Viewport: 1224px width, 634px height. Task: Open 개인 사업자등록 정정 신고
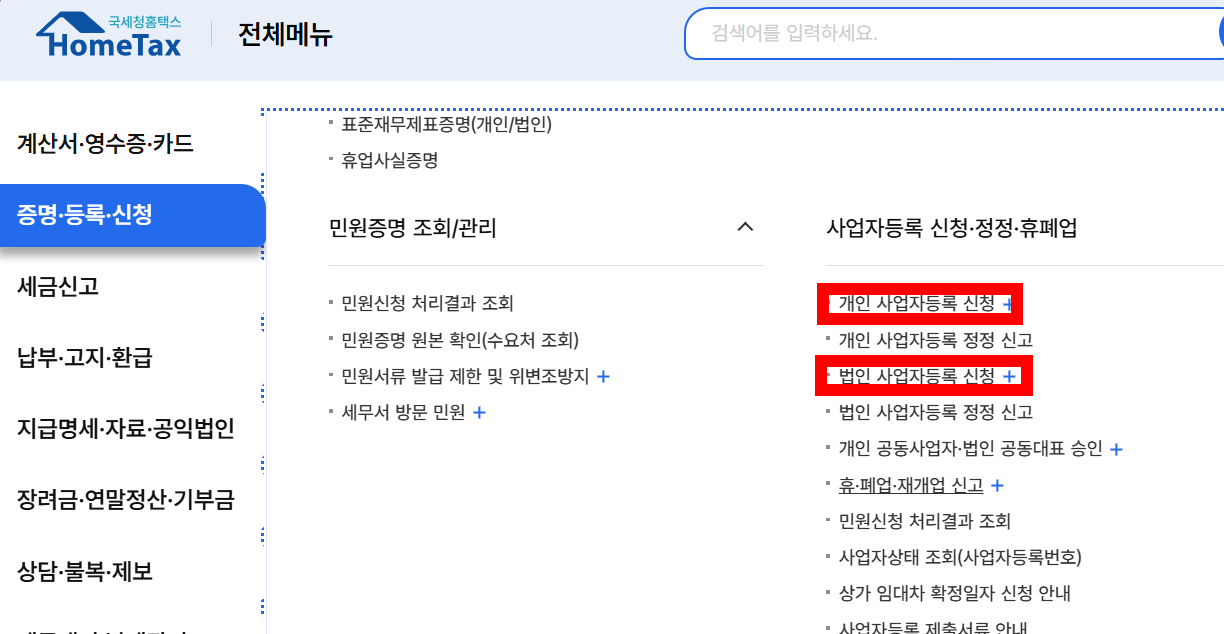[x=936, y=340]
